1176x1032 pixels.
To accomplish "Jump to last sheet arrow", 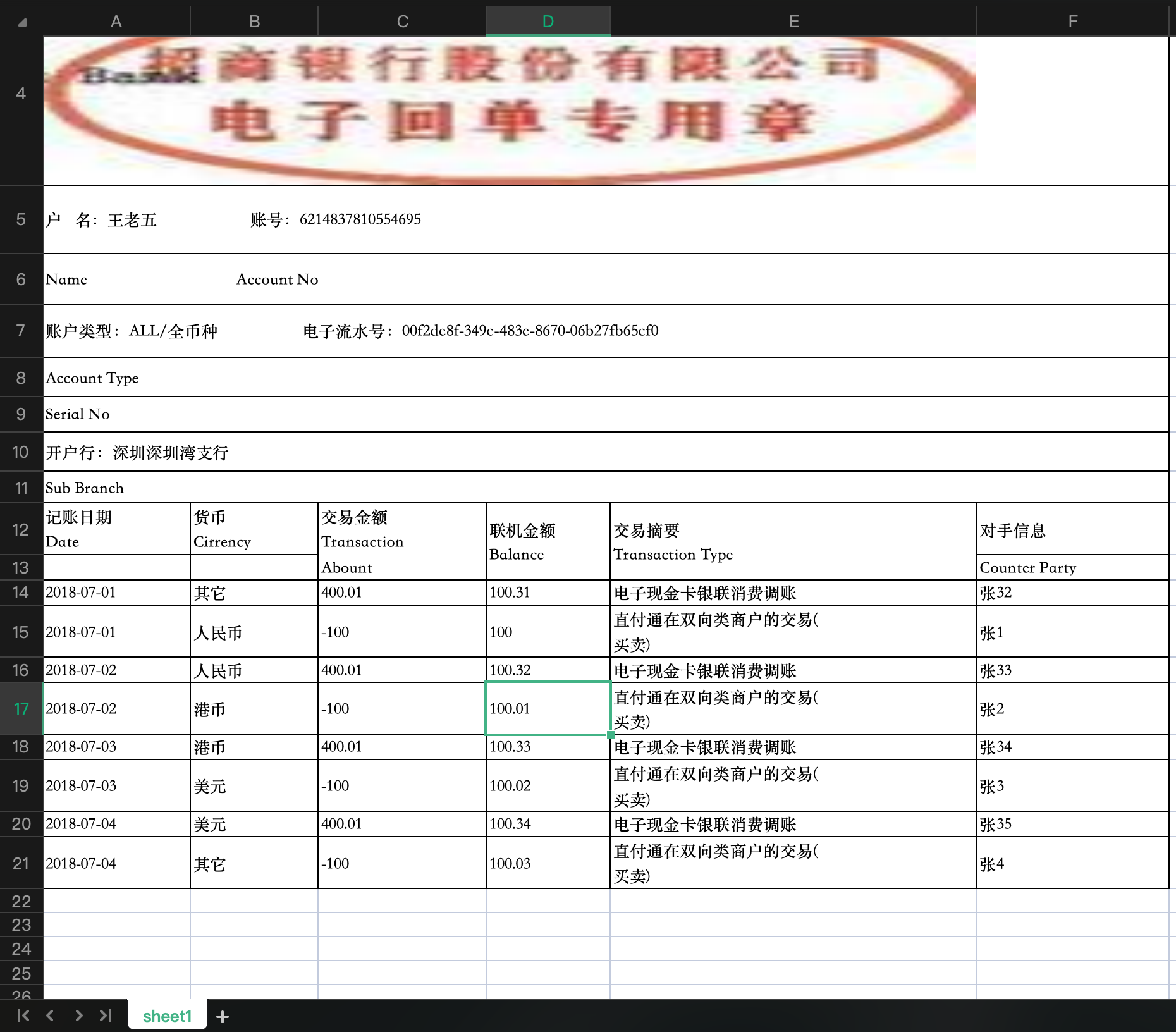I will coord(106,1016).
